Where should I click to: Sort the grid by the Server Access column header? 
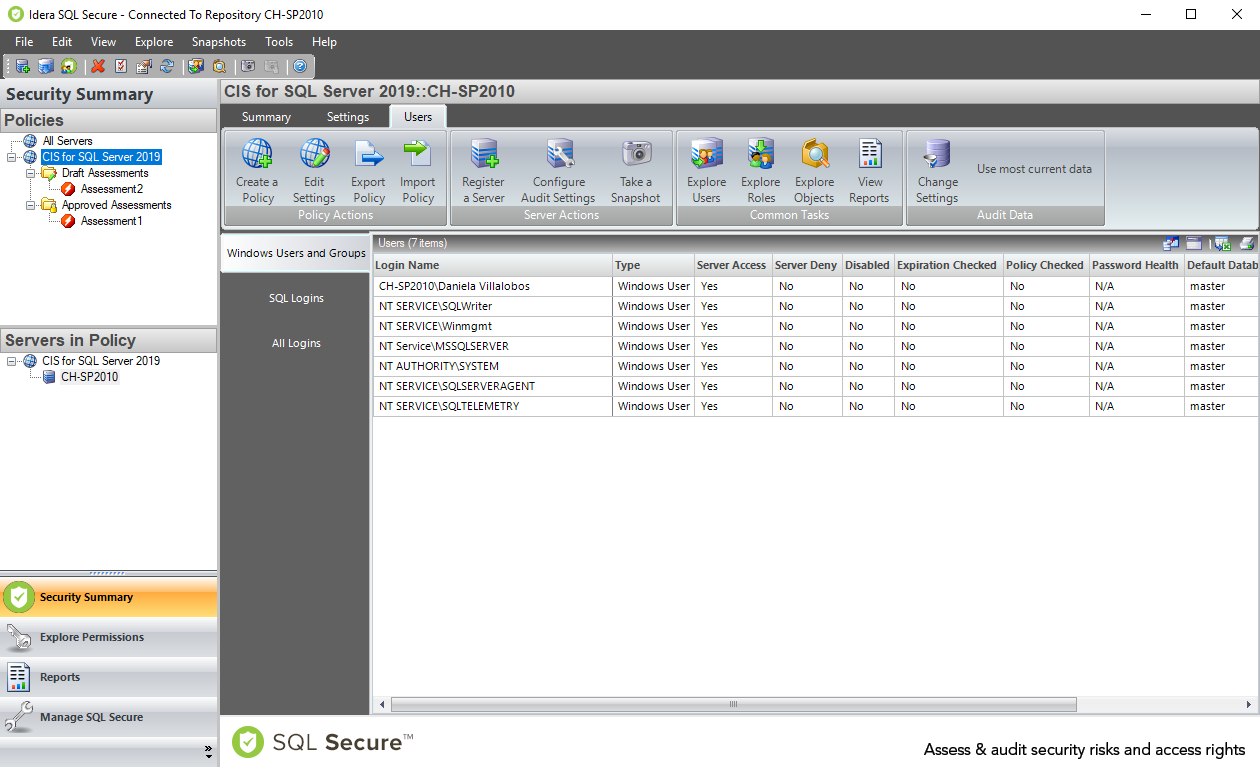point(732,265)
